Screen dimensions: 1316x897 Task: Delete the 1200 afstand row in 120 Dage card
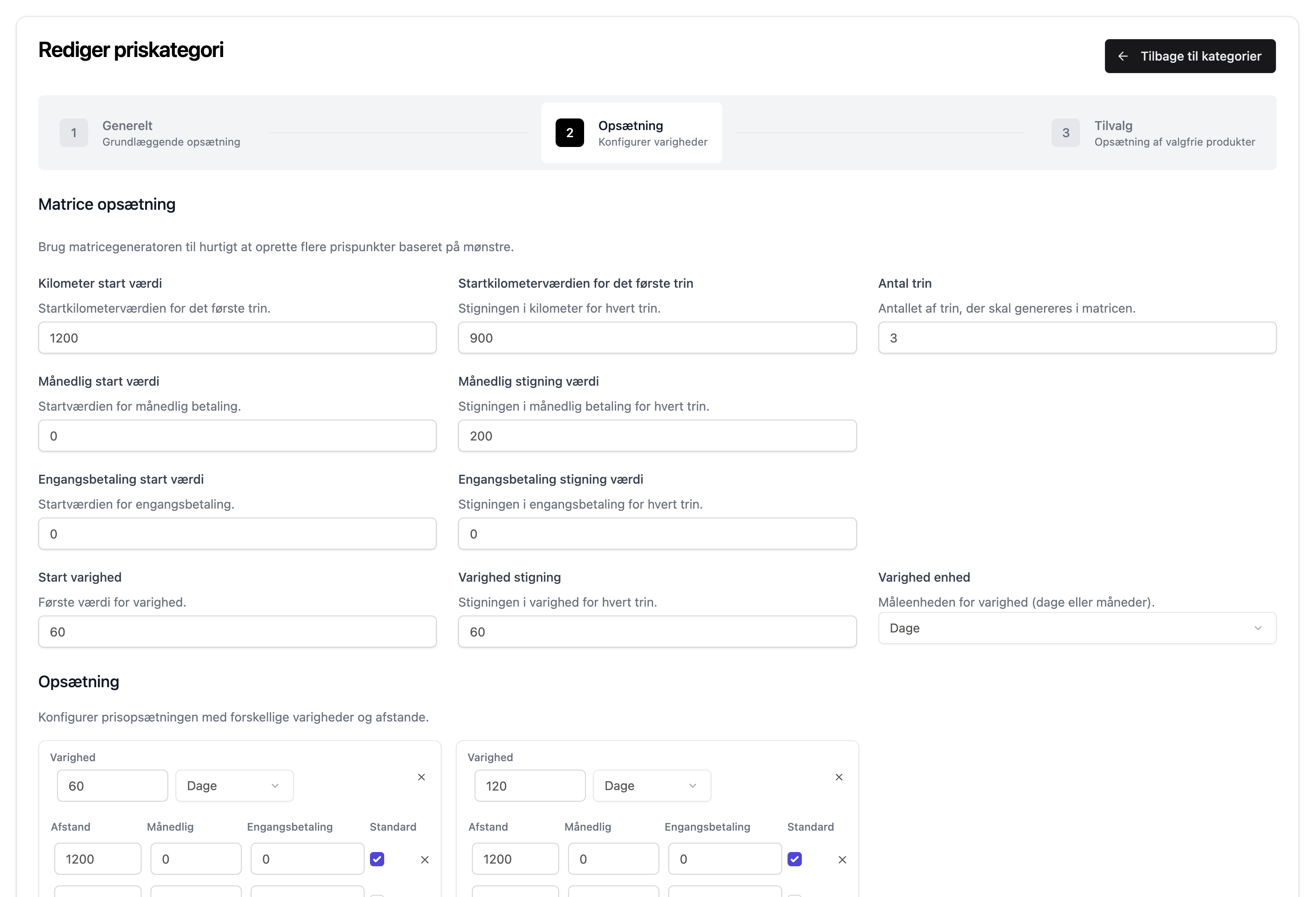pos(842,860)
